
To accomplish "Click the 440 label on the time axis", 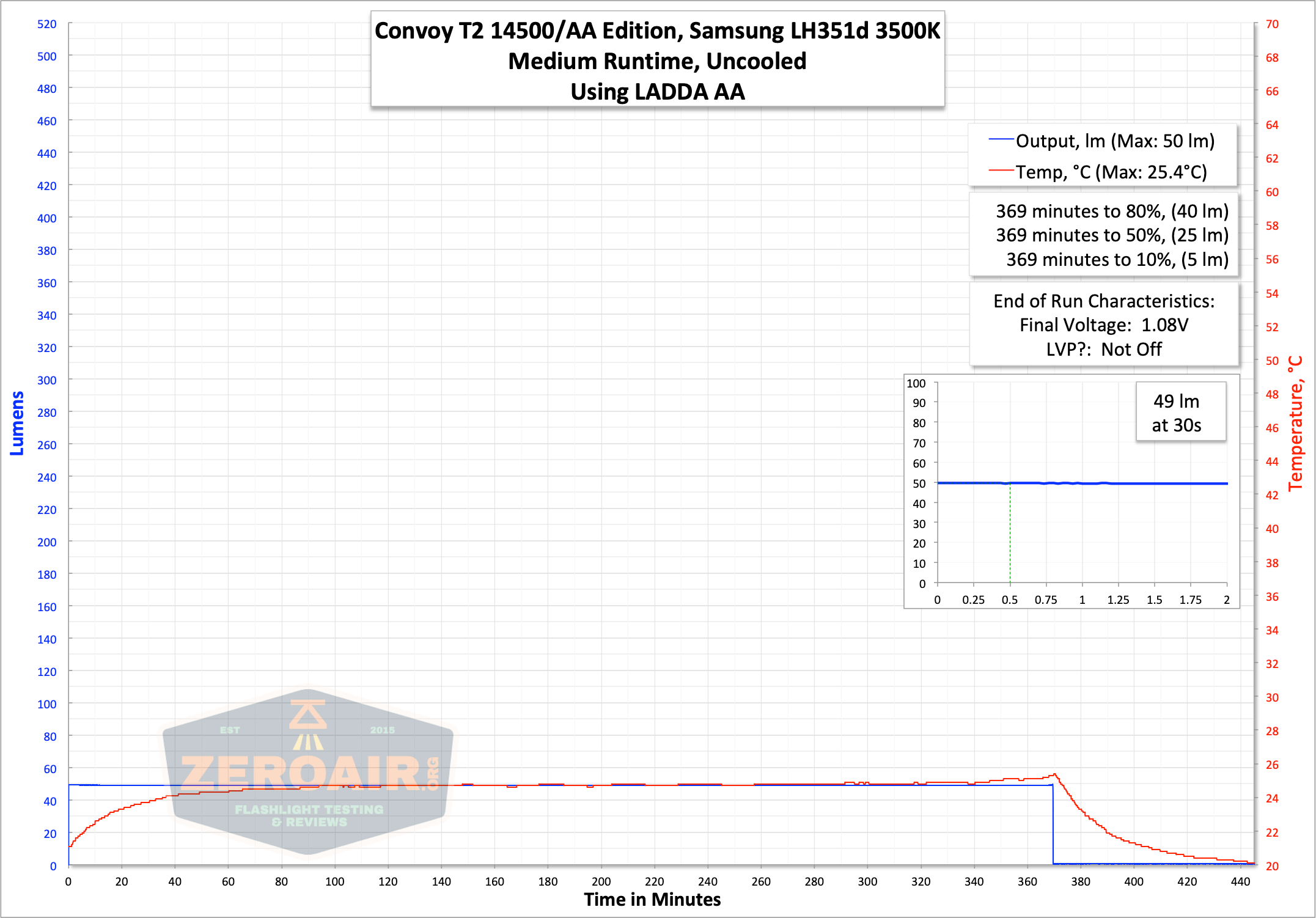I will pyautogui.click(x=1240, y=881).
